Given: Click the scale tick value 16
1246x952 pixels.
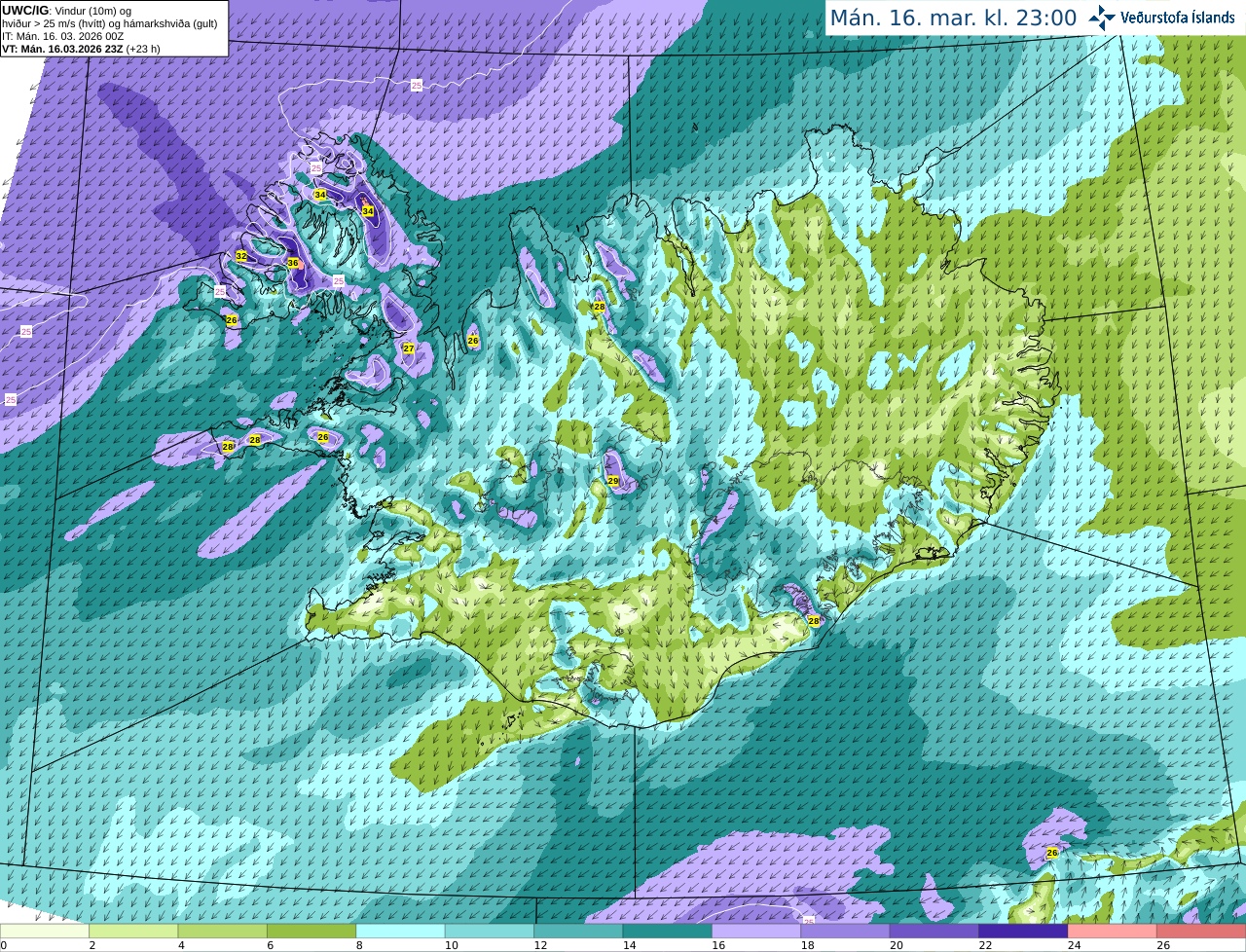Looking at the screenshot, I should (716, 945).
